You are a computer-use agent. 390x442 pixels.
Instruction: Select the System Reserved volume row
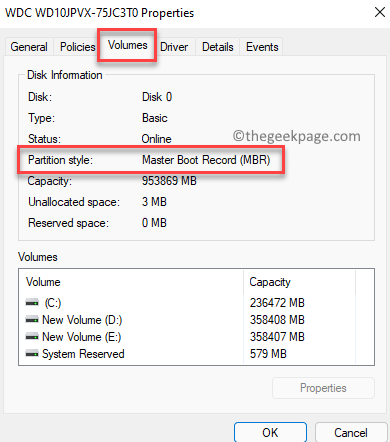pyautogui.click(x=197, y=354)
